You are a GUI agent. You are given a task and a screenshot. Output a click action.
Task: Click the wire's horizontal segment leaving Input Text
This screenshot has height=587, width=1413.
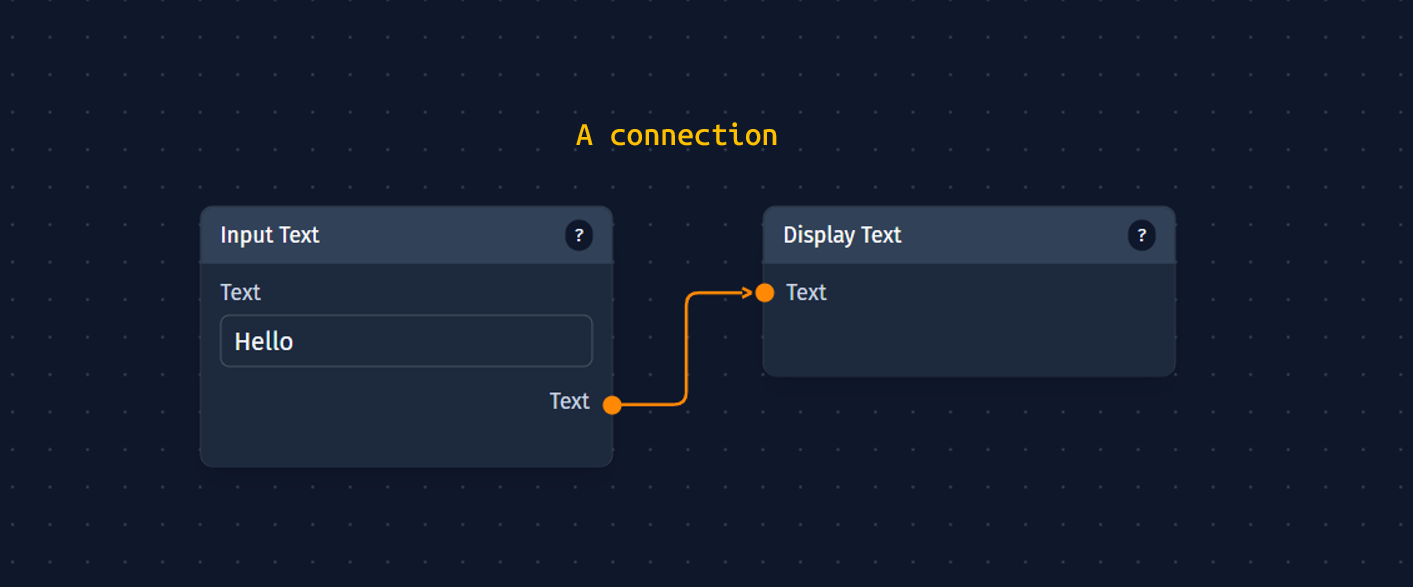[650, 405]
